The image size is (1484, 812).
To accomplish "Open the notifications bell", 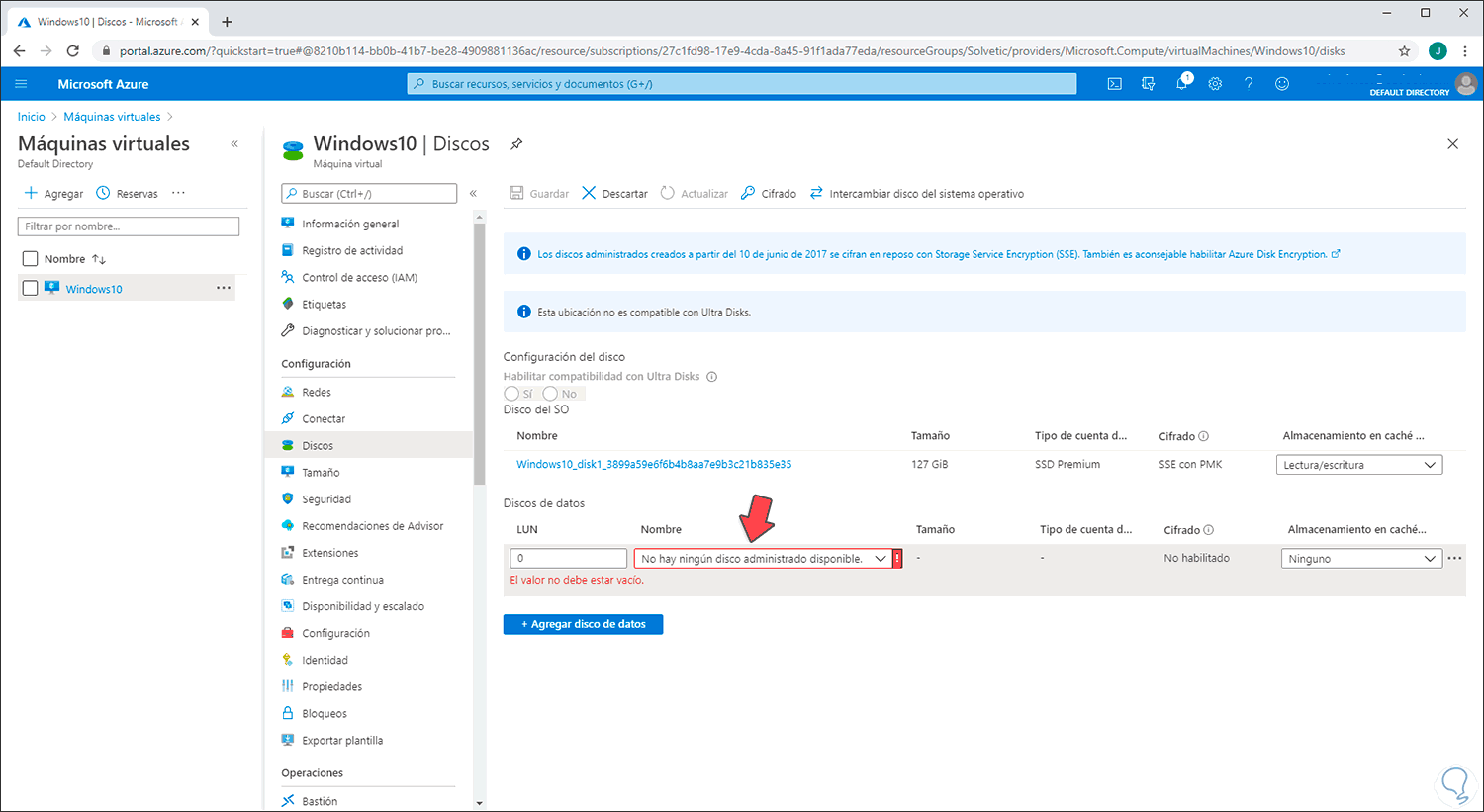I will [1181, 84].
